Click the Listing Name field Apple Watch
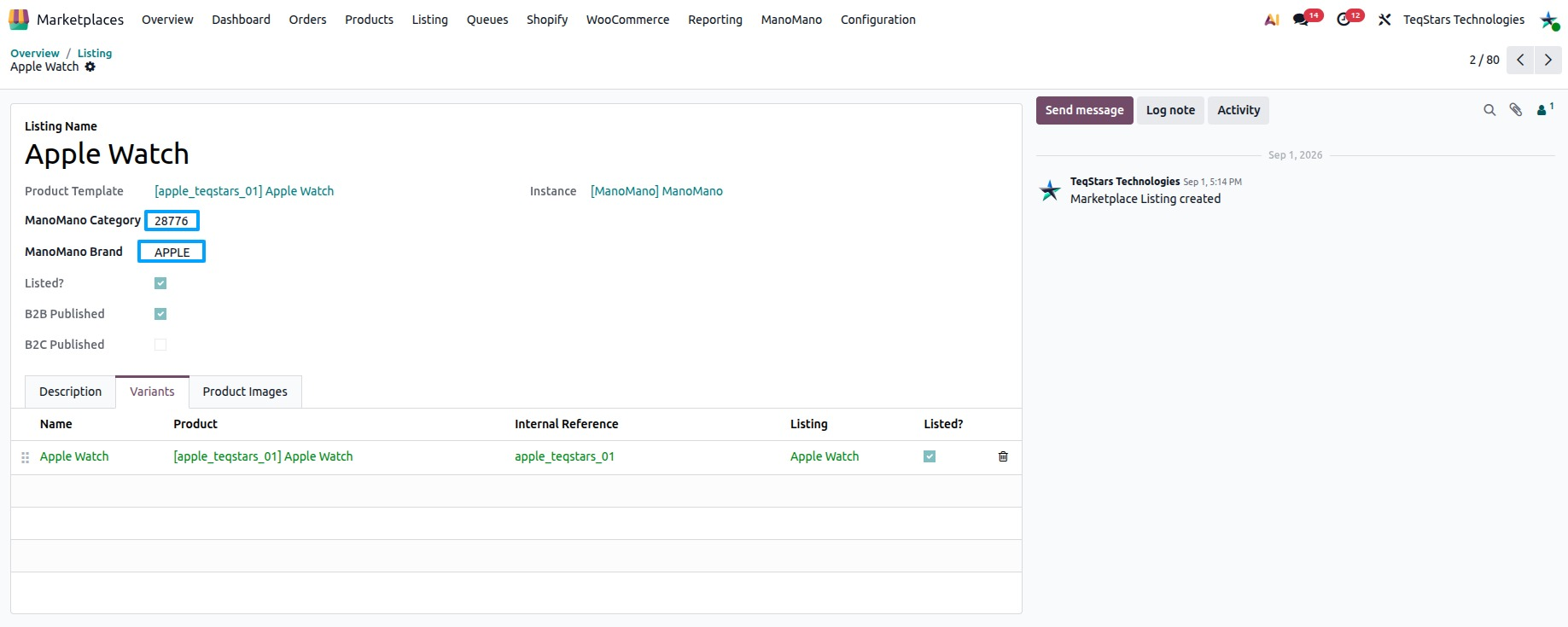Viewport: 1568px width, 627px height. [x=107, y=154]
